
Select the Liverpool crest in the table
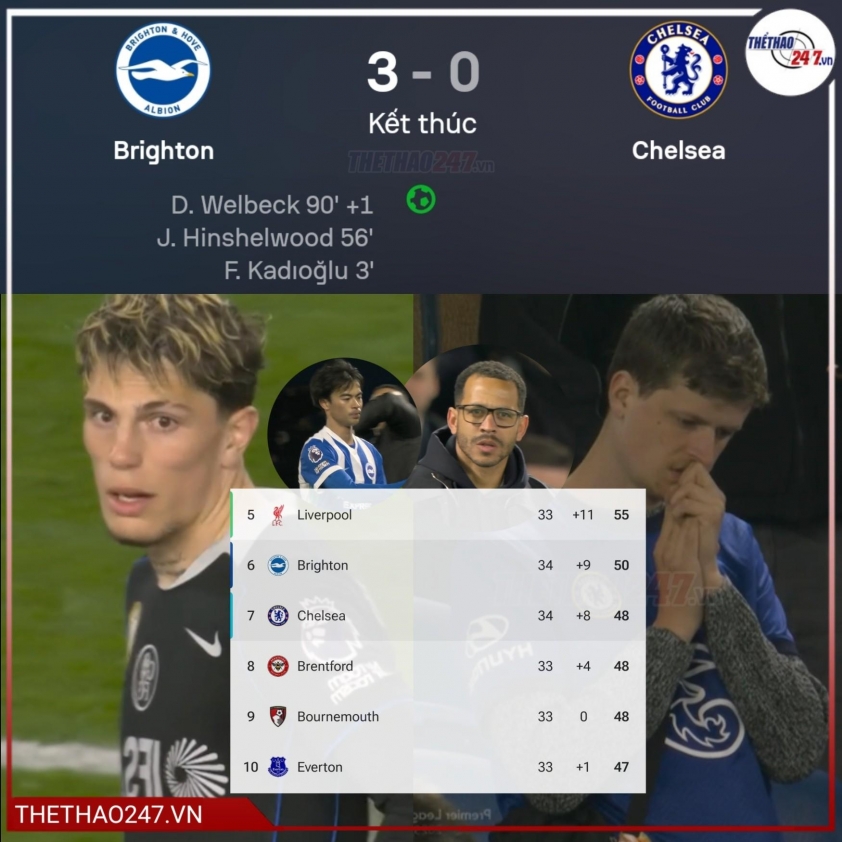point(278,515)
